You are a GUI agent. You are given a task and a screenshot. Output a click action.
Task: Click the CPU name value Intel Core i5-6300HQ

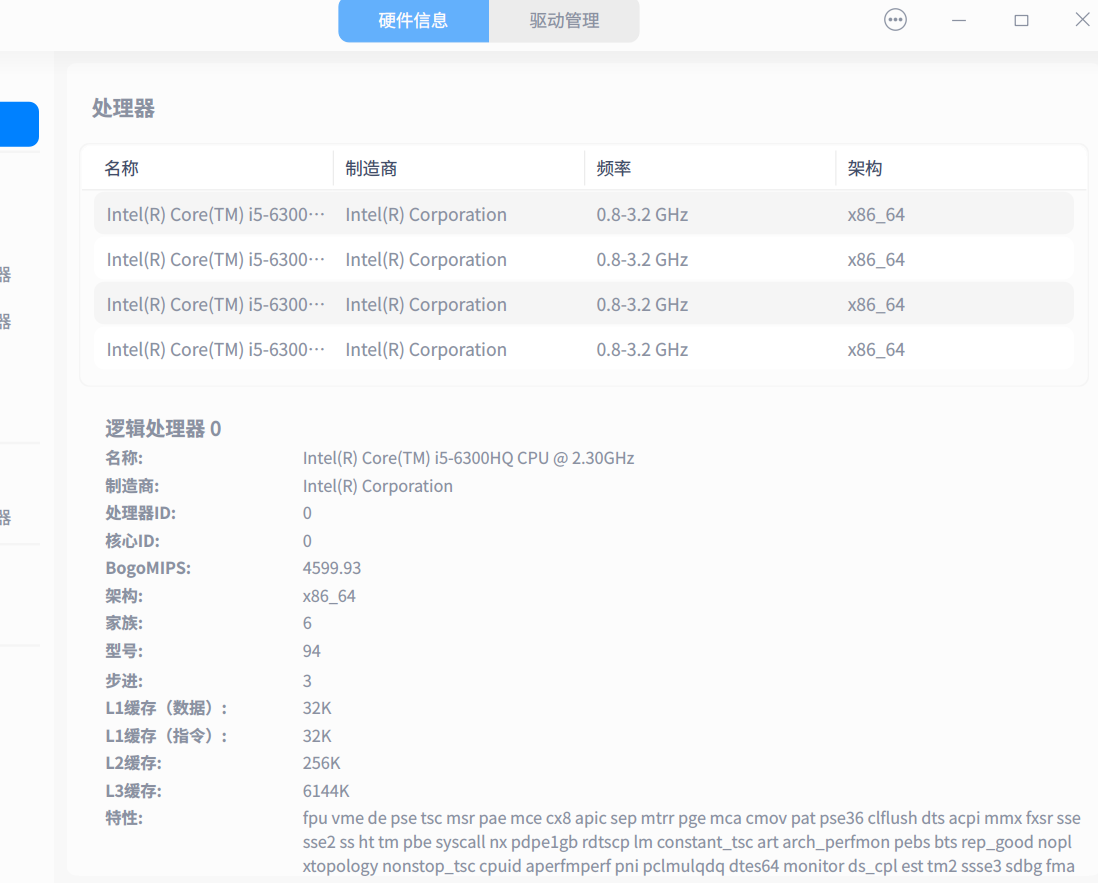(469, 457)
